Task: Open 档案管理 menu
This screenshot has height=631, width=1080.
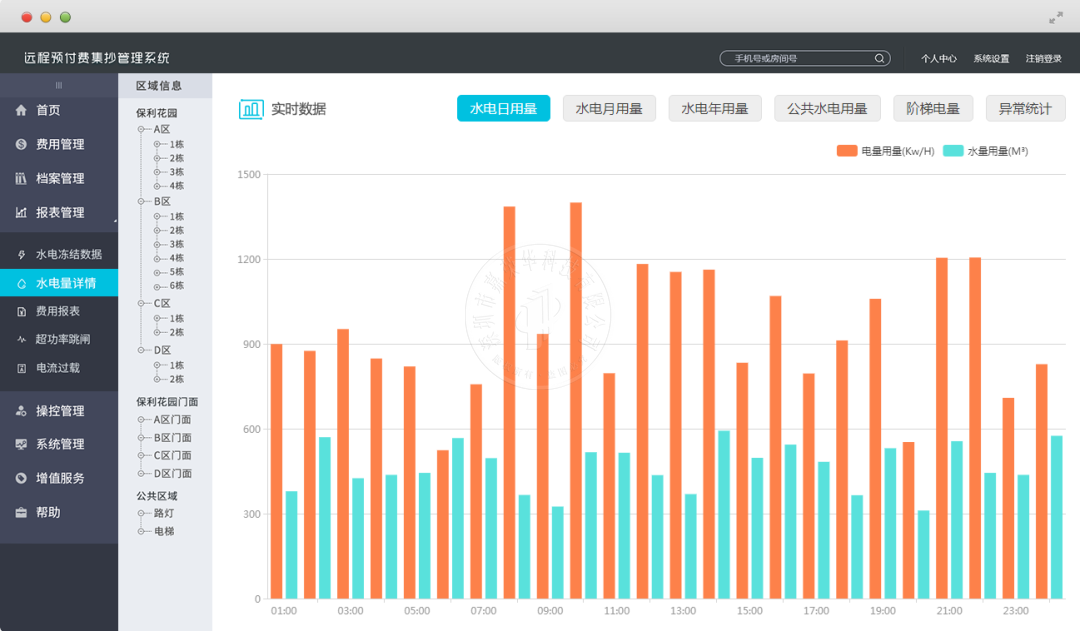Action: pyautogui.click(x=59, y=178)
